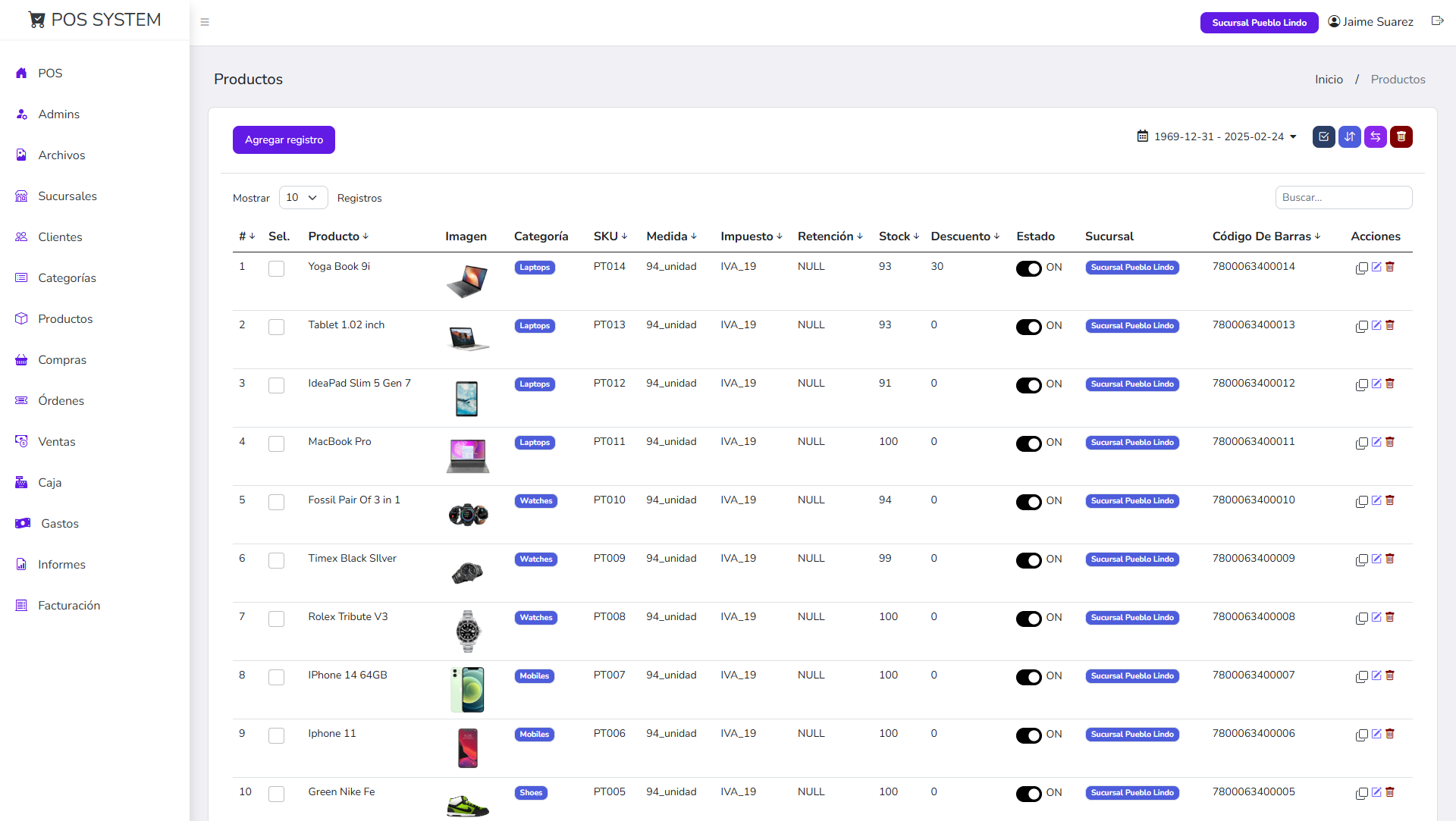Screen dimensions: 1456x821
Task: Click the Buscar search field
Action: tap(1344, 197)
